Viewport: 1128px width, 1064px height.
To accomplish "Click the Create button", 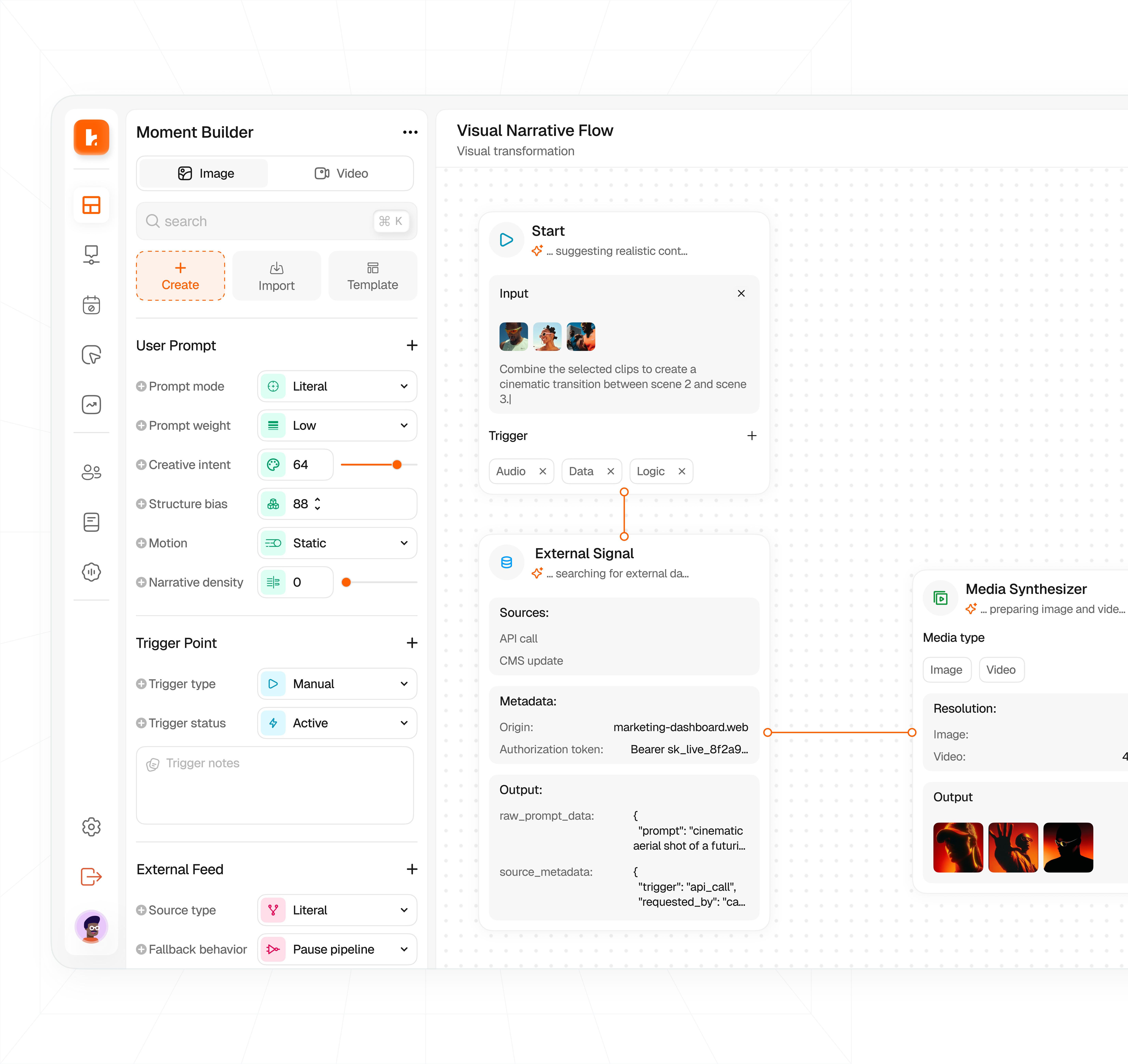I will point(181,276).
